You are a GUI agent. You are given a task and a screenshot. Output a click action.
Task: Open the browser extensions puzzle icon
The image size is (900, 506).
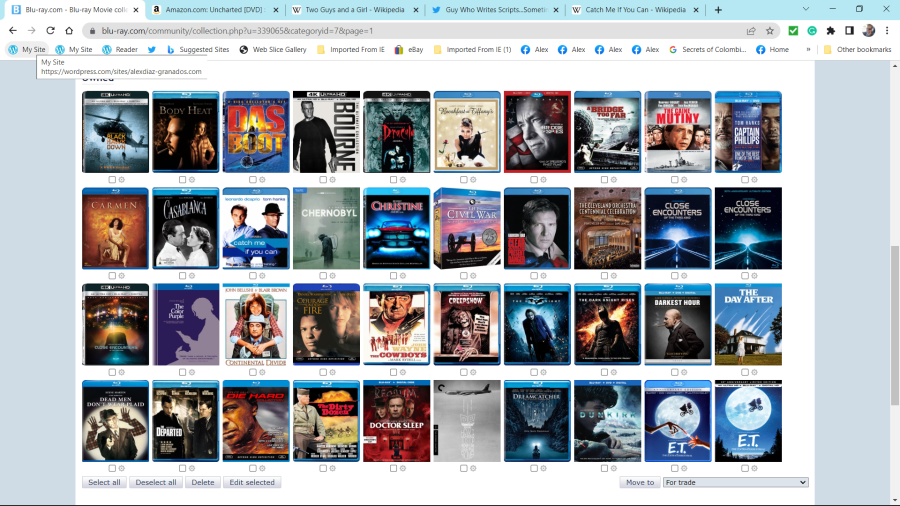click(x=830, y=31)
